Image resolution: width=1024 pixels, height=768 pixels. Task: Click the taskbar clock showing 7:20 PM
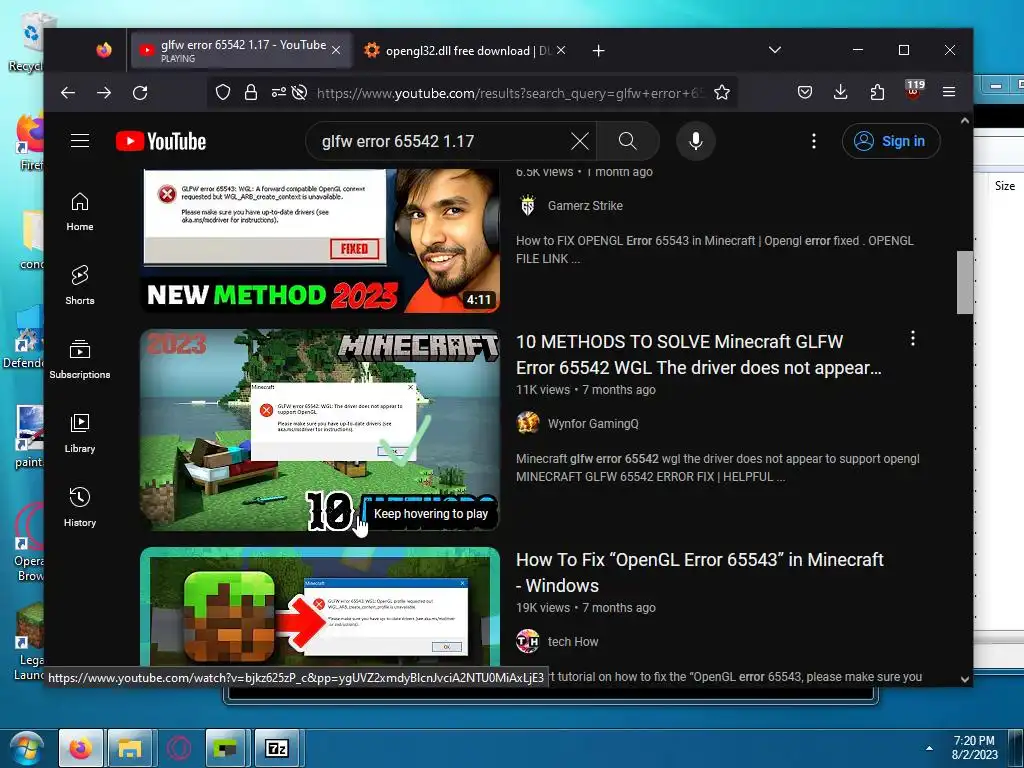pos(974,748)
